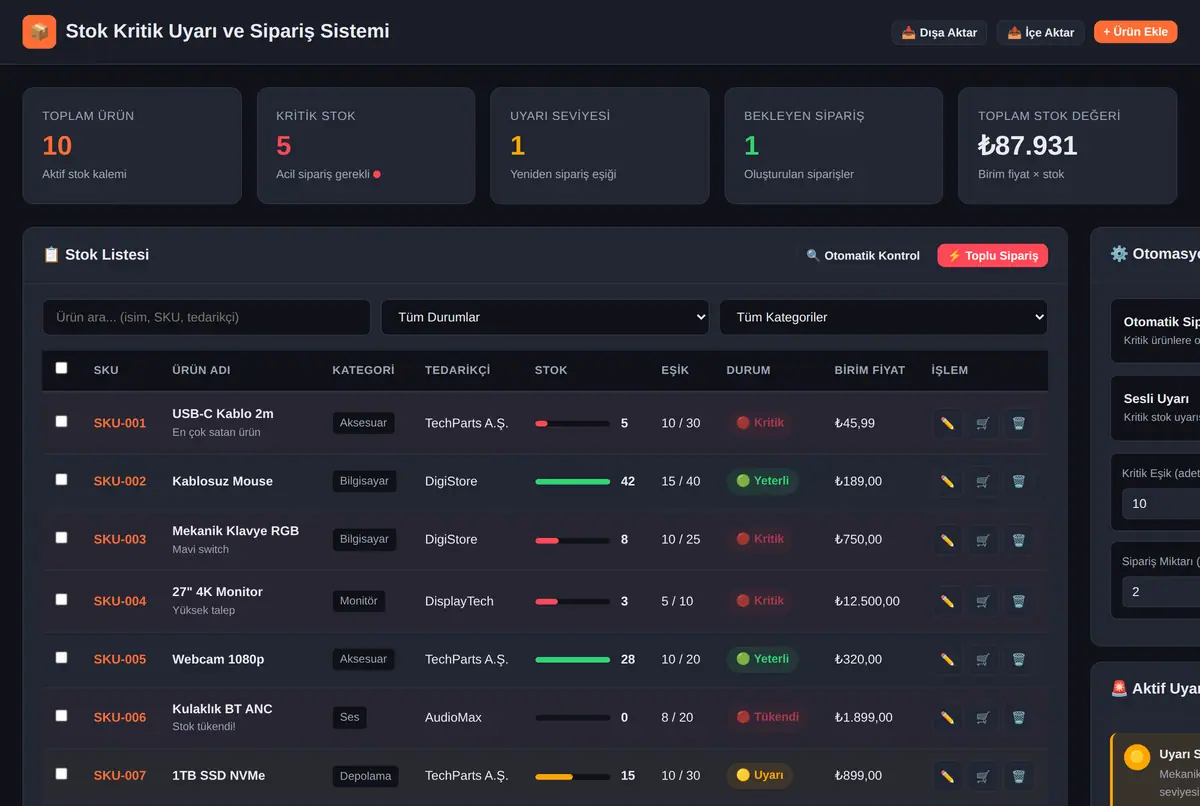Tick the SKU-007 row checkbox
Image resolution: width=1200 pixels, height=806 pixels.
point(61,773)
